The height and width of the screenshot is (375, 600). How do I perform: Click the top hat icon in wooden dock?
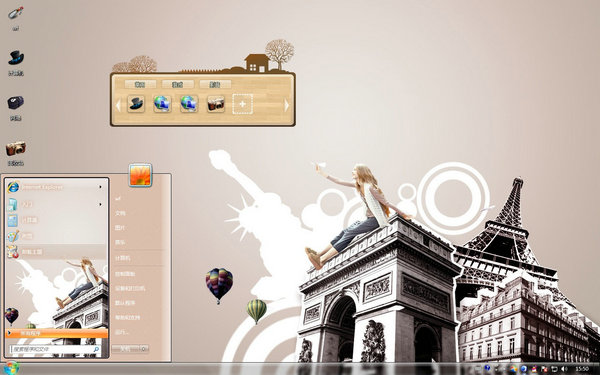point(136,104)
